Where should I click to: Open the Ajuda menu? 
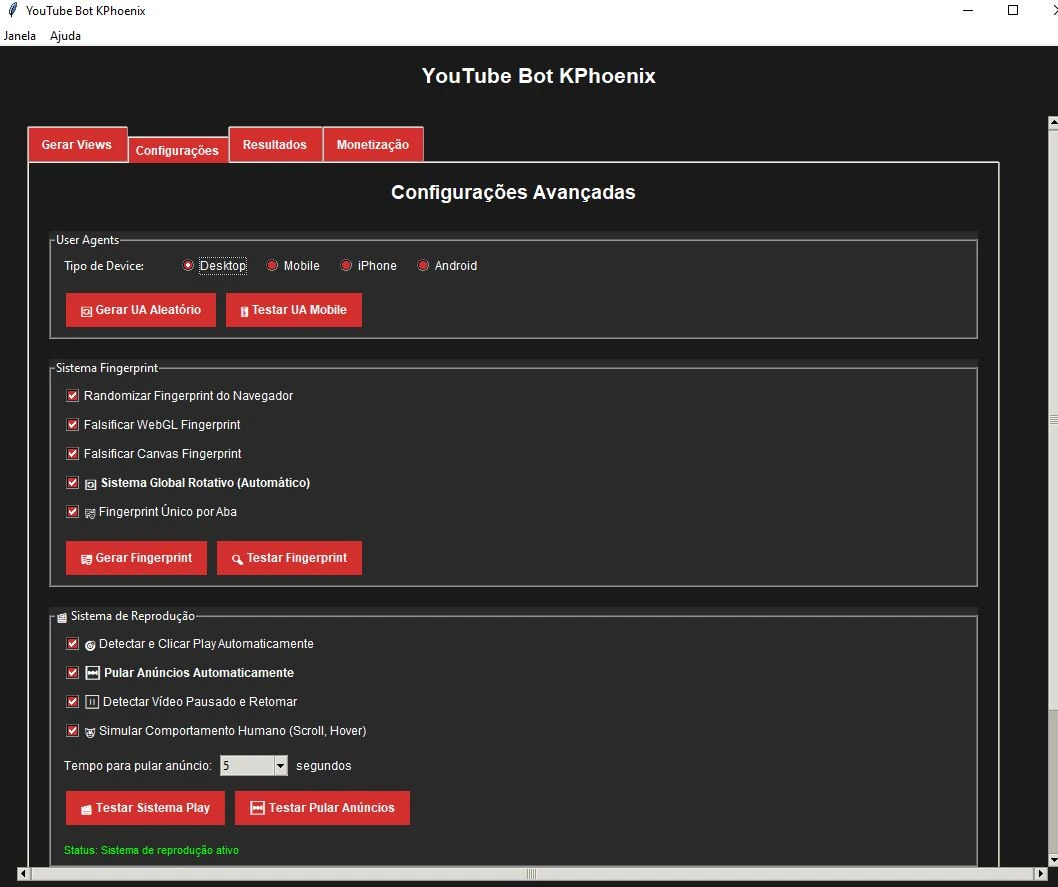[65, 36]
